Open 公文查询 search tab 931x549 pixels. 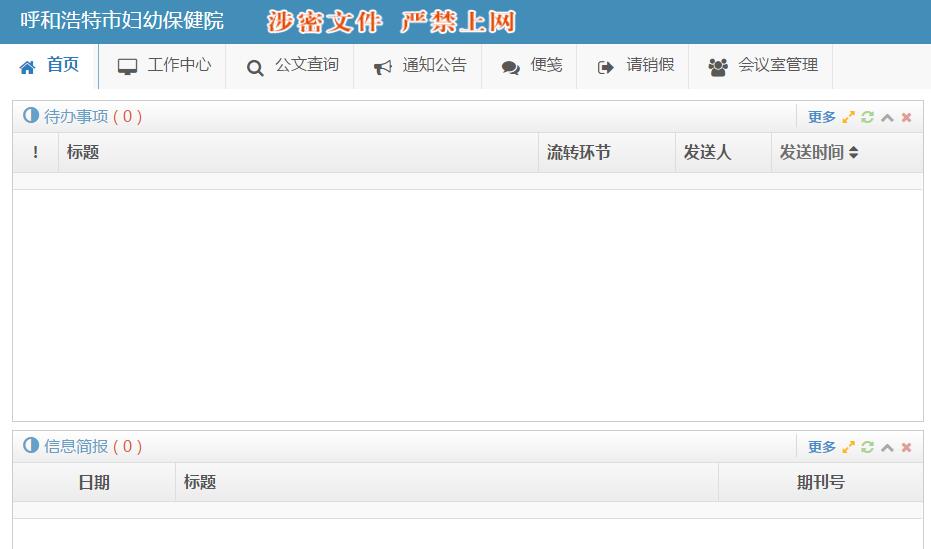pos(291,66)
